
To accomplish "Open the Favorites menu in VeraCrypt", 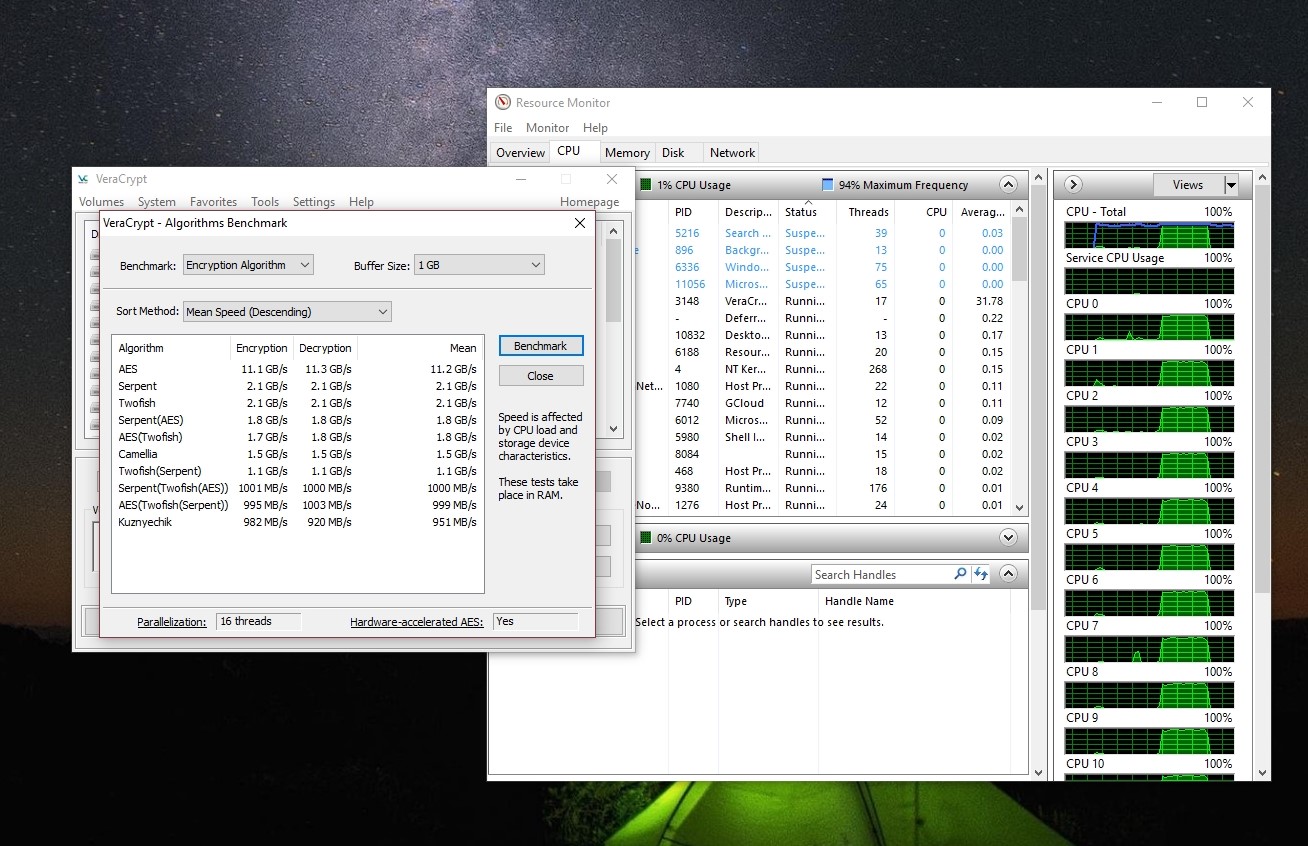I will point(213,202).
